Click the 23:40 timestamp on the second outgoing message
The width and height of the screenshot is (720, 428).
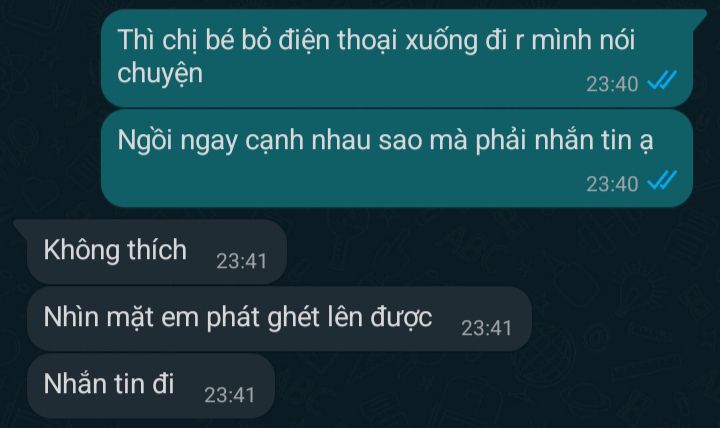pyautogui.click(x=612, y=184)
